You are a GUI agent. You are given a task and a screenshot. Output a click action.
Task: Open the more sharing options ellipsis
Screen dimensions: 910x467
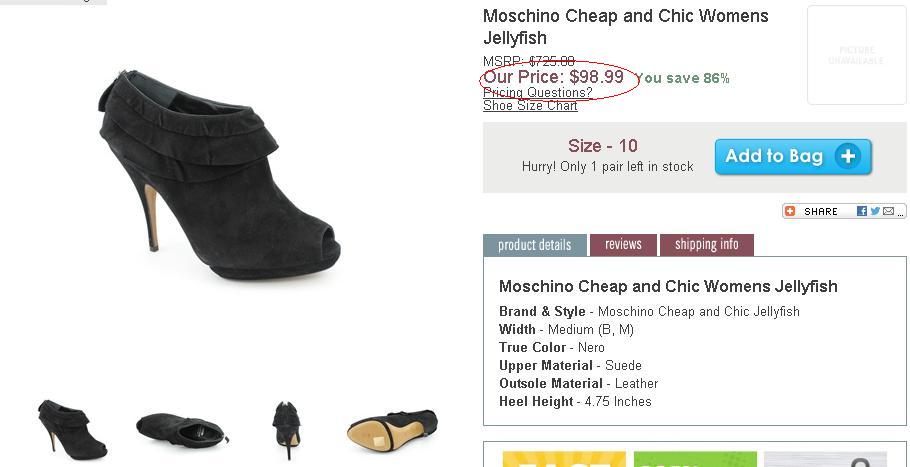click(901, 212)
